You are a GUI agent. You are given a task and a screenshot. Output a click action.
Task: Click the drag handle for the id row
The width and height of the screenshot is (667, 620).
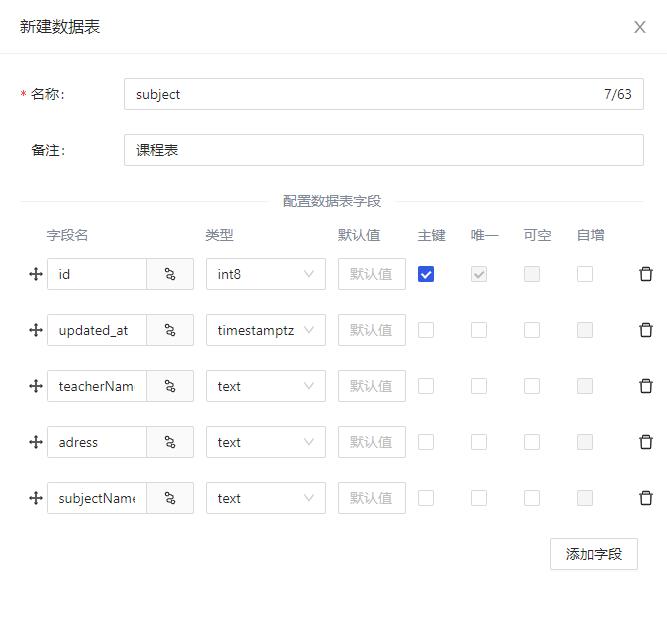pyautogui.click(x=36, y=274)
